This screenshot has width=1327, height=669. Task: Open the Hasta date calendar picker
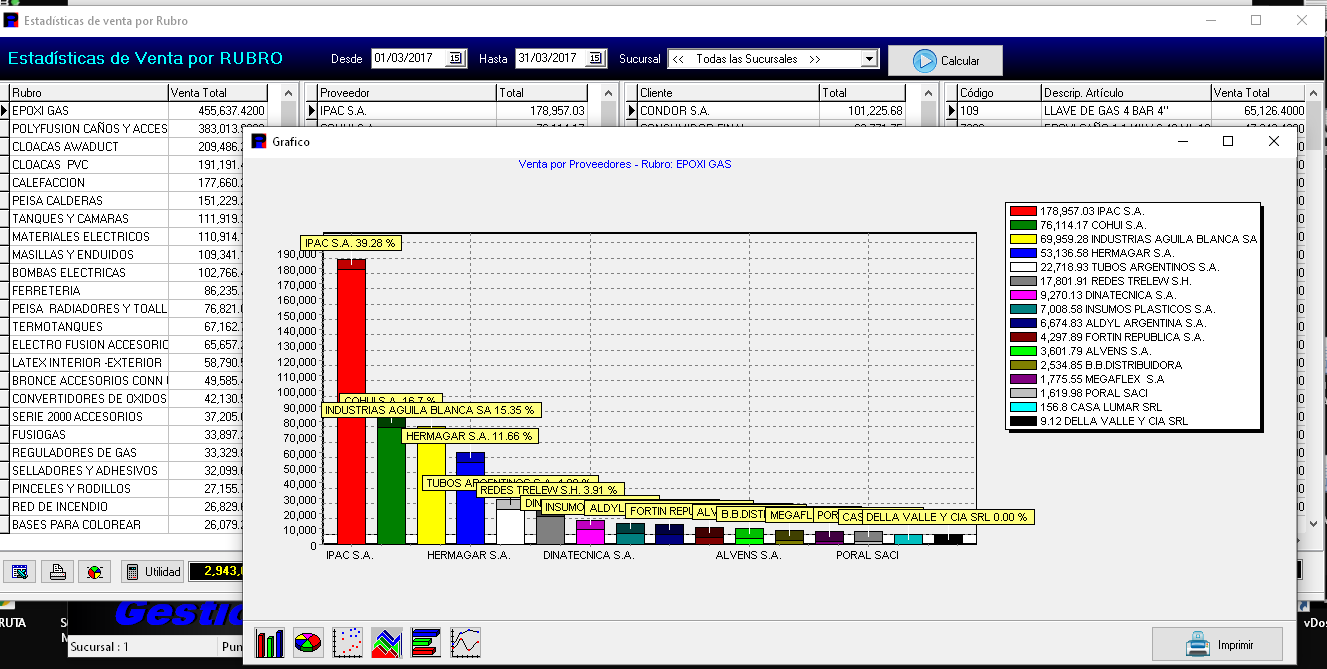point(597,59)
